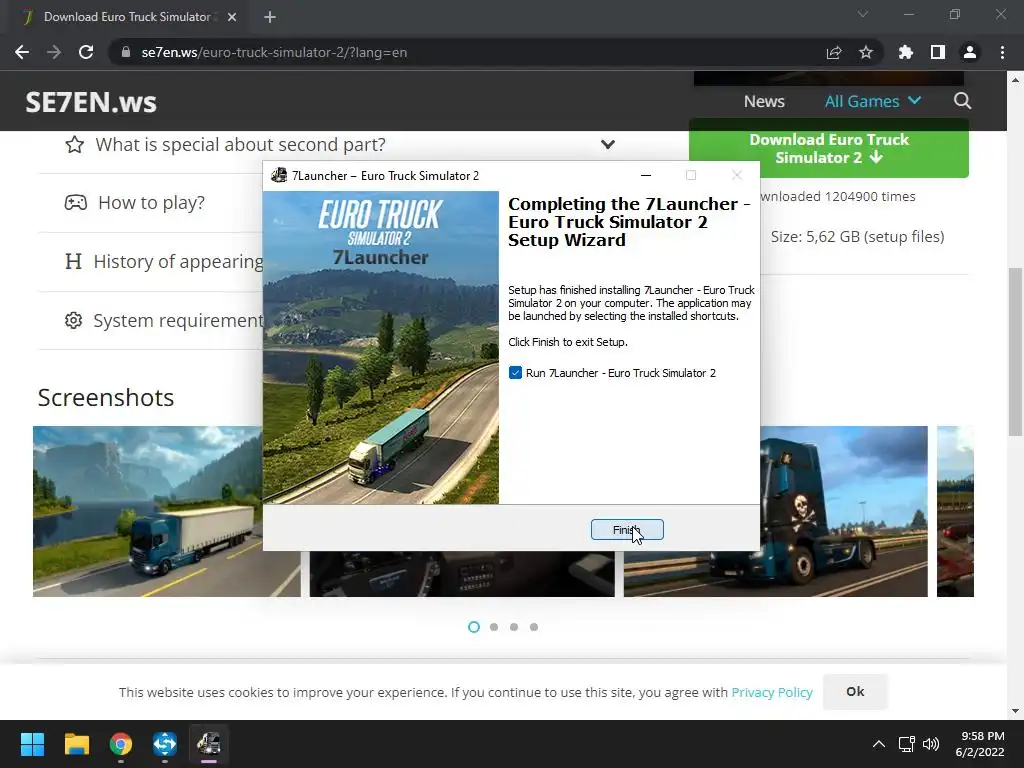Click the gear icon beside System requirements
1024x768 pixels.
74,320
